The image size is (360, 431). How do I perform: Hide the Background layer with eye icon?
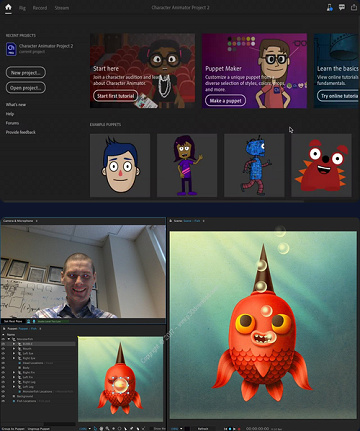pyautogui.click(x=3, y=396)
